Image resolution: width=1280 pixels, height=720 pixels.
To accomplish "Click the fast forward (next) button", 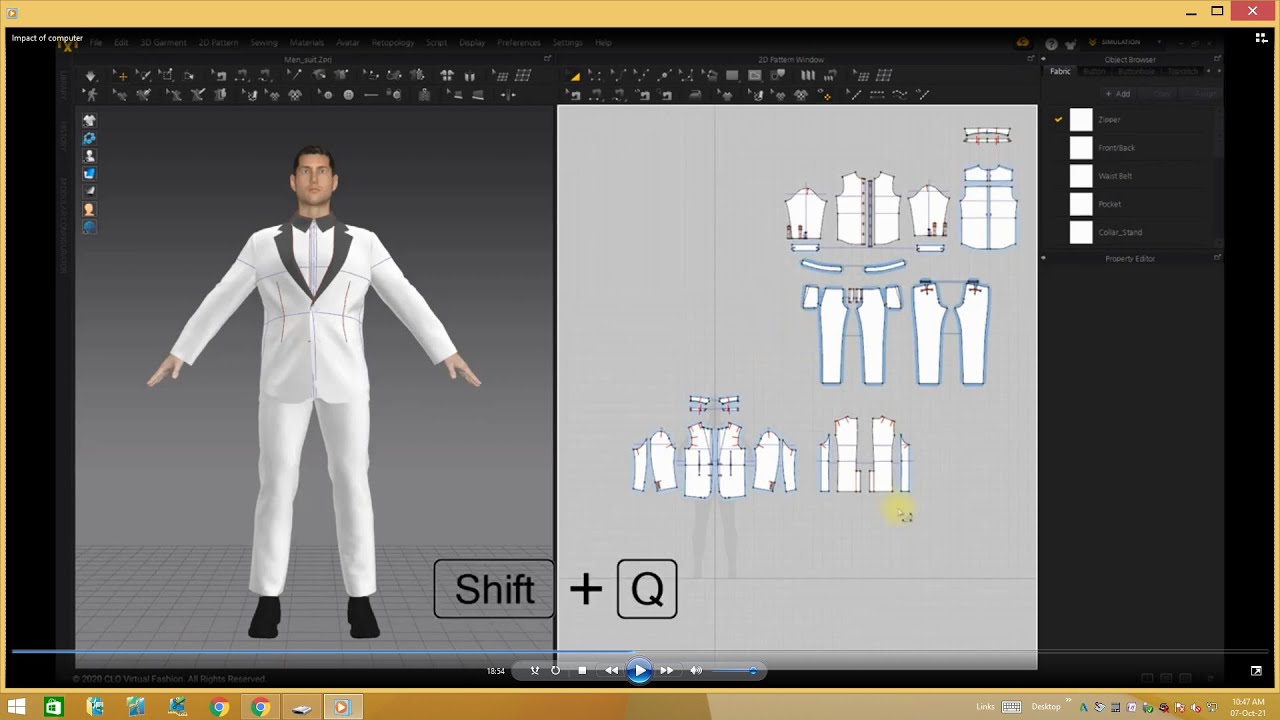I will pos(667,671).
